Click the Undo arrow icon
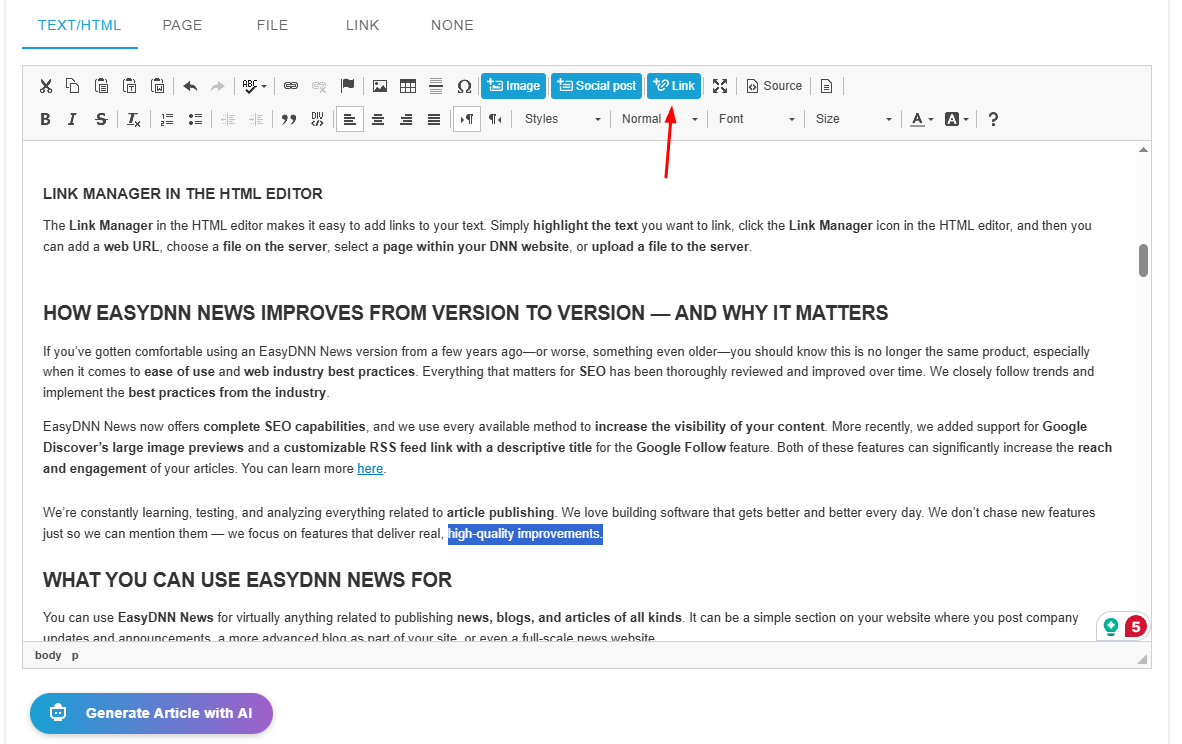 coord(190,86)
